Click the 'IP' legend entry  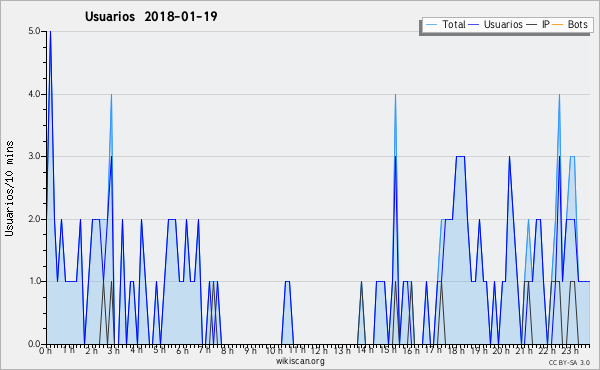click(x=538, y=24)
